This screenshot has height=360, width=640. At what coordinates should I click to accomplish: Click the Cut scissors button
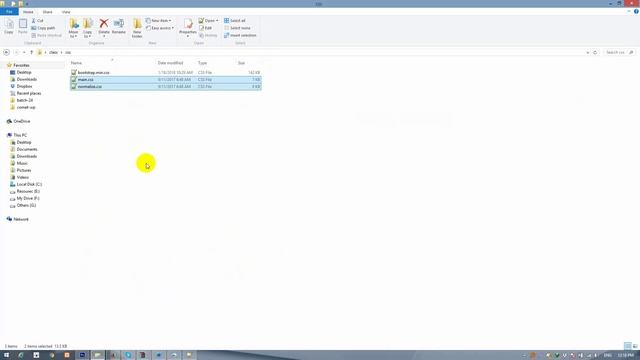(38, 20)
